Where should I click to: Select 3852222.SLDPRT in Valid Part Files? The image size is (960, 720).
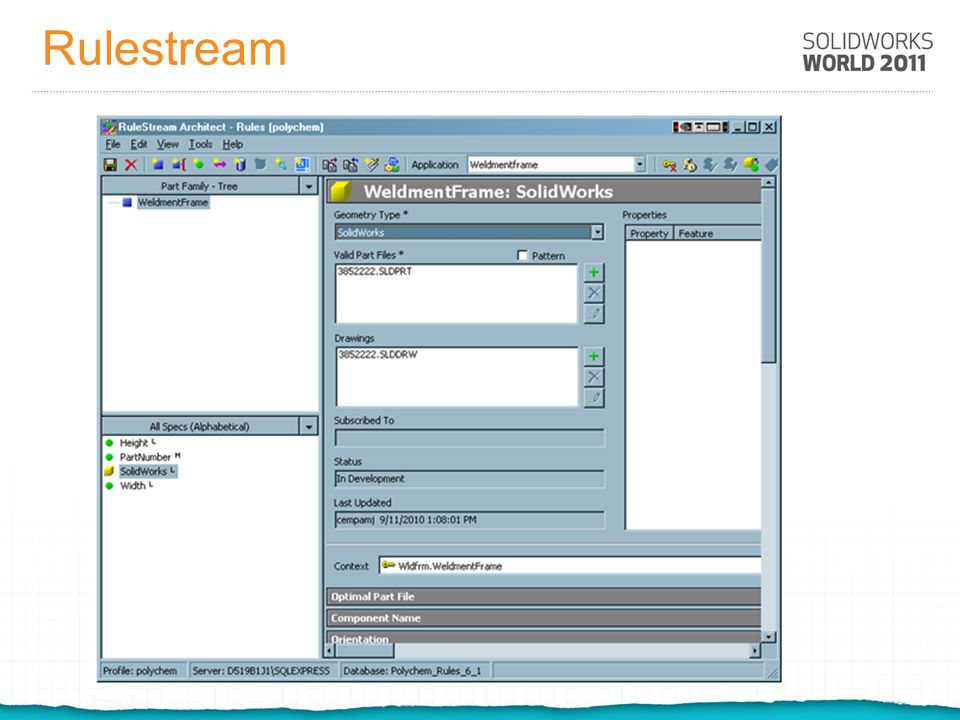375,271
